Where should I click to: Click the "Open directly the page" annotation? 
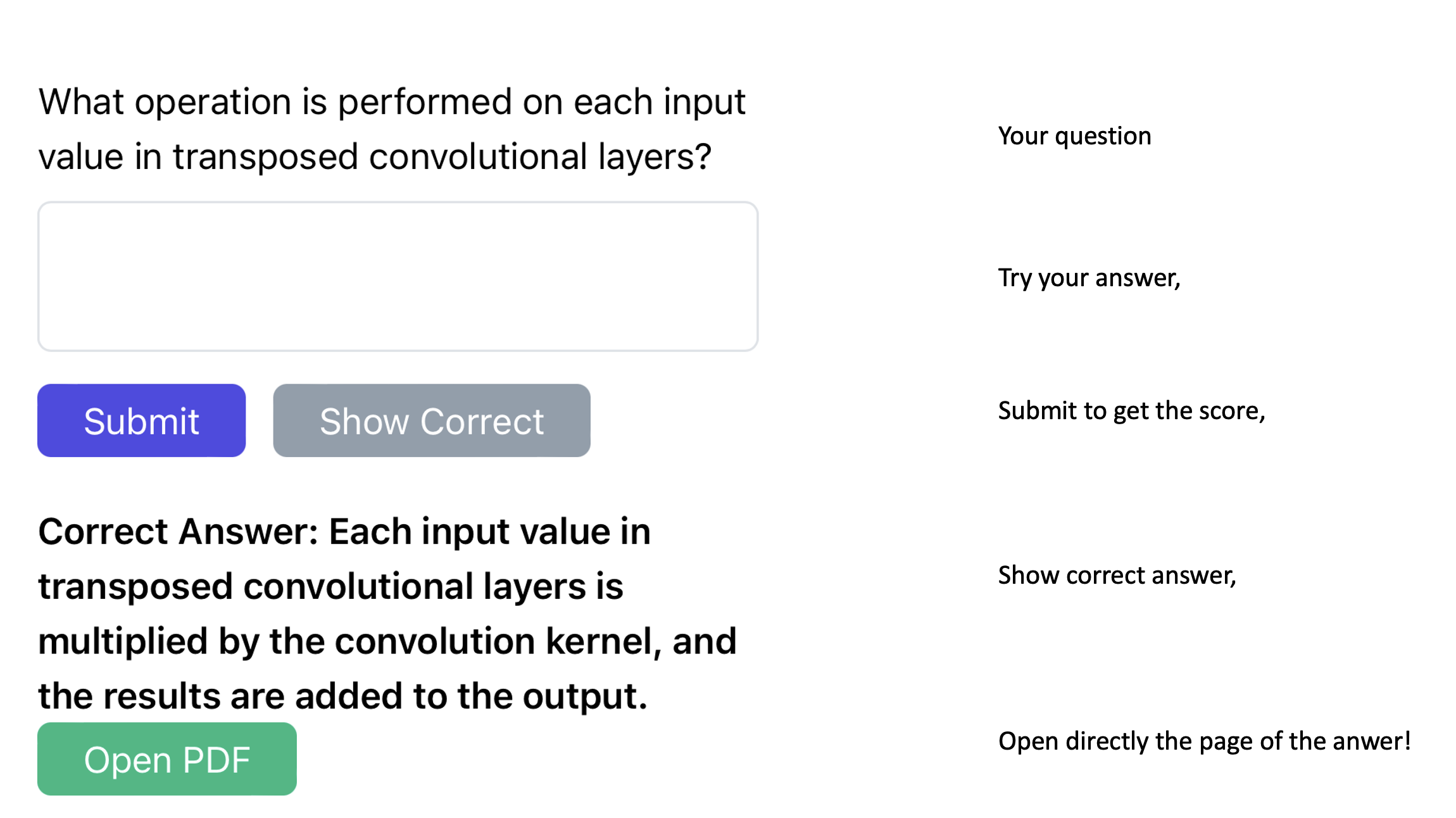coord(1204,741)
